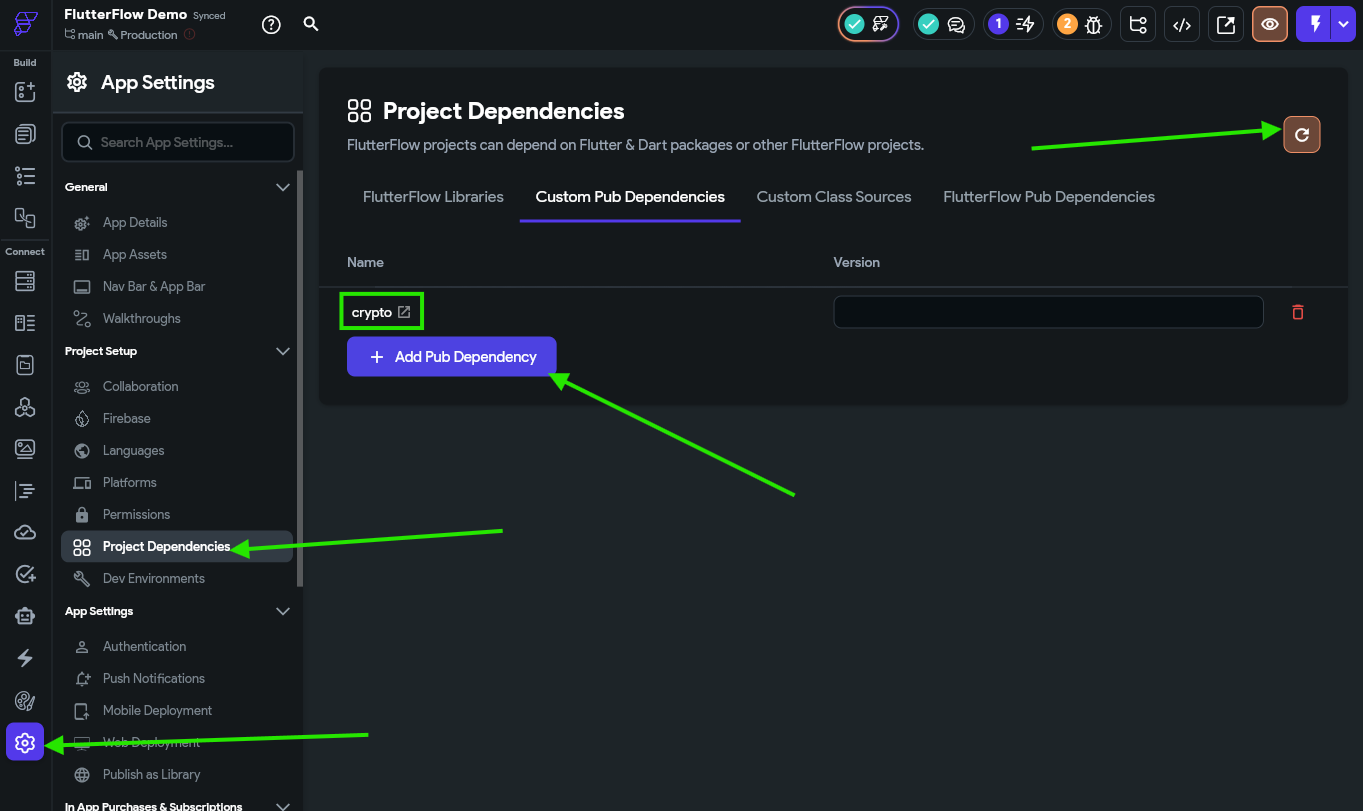Click the comments status pill with checkmark
This screenshot has height=811, width=1363.
pyautogui.click(x=943, y=25)
